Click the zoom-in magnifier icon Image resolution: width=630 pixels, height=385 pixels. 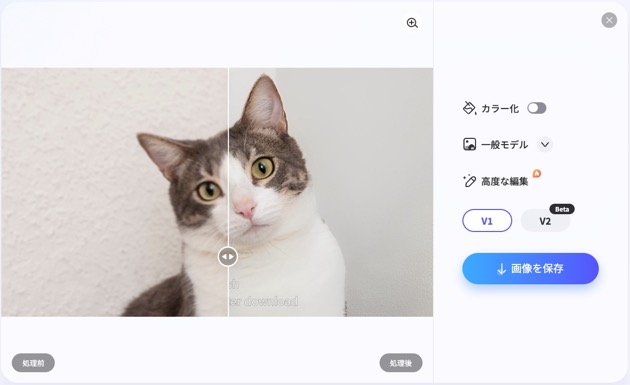click(x=412, y=23)
